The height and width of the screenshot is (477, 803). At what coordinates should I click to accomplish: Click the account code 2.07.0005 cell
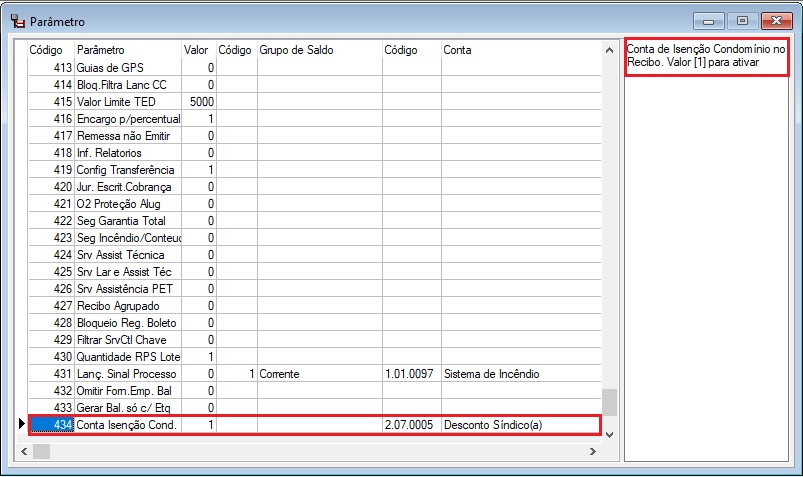(411, 425)
